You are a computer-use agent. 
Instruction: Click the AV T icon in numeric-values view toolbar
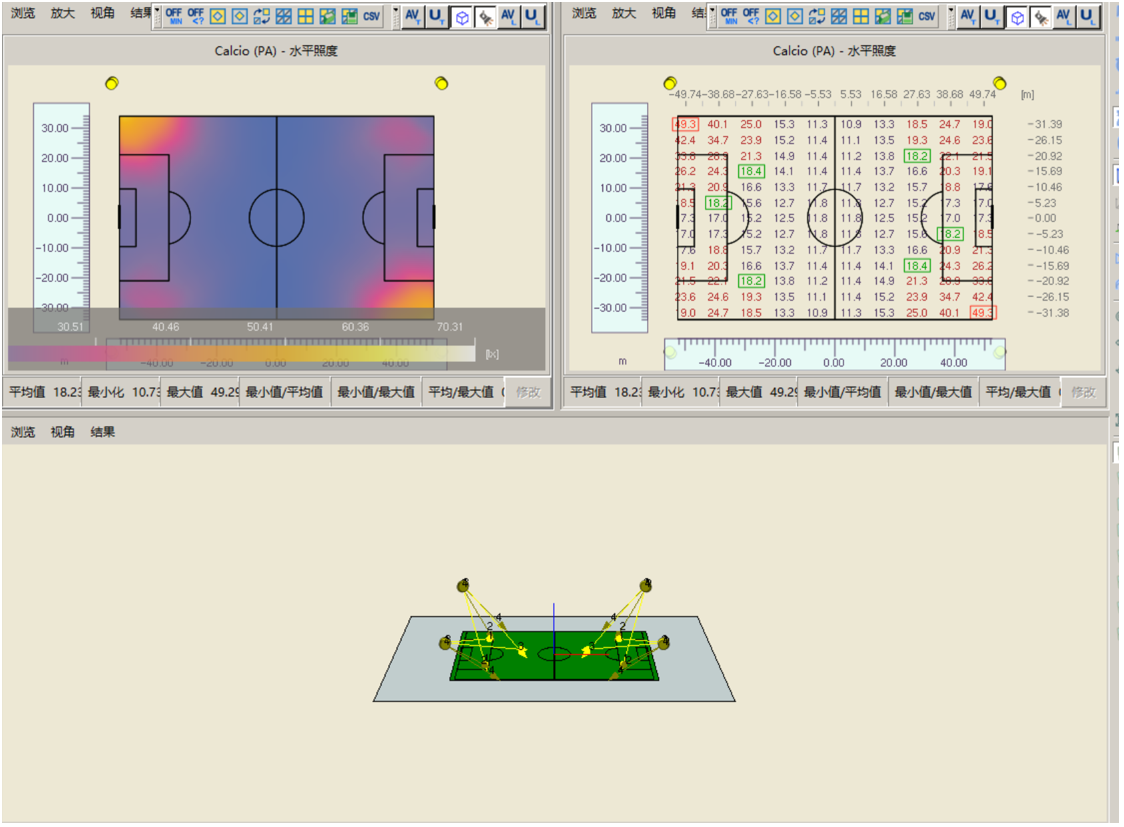click(x=968, y=16)
